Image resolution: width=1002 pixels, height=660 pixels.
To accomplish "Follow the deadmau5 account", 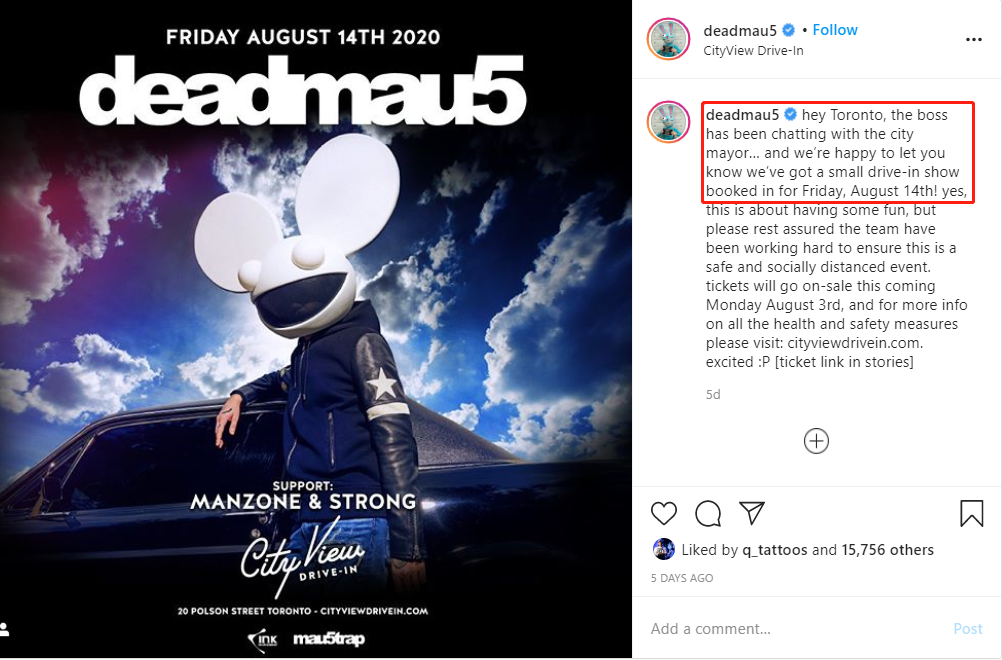I will 835,30.
